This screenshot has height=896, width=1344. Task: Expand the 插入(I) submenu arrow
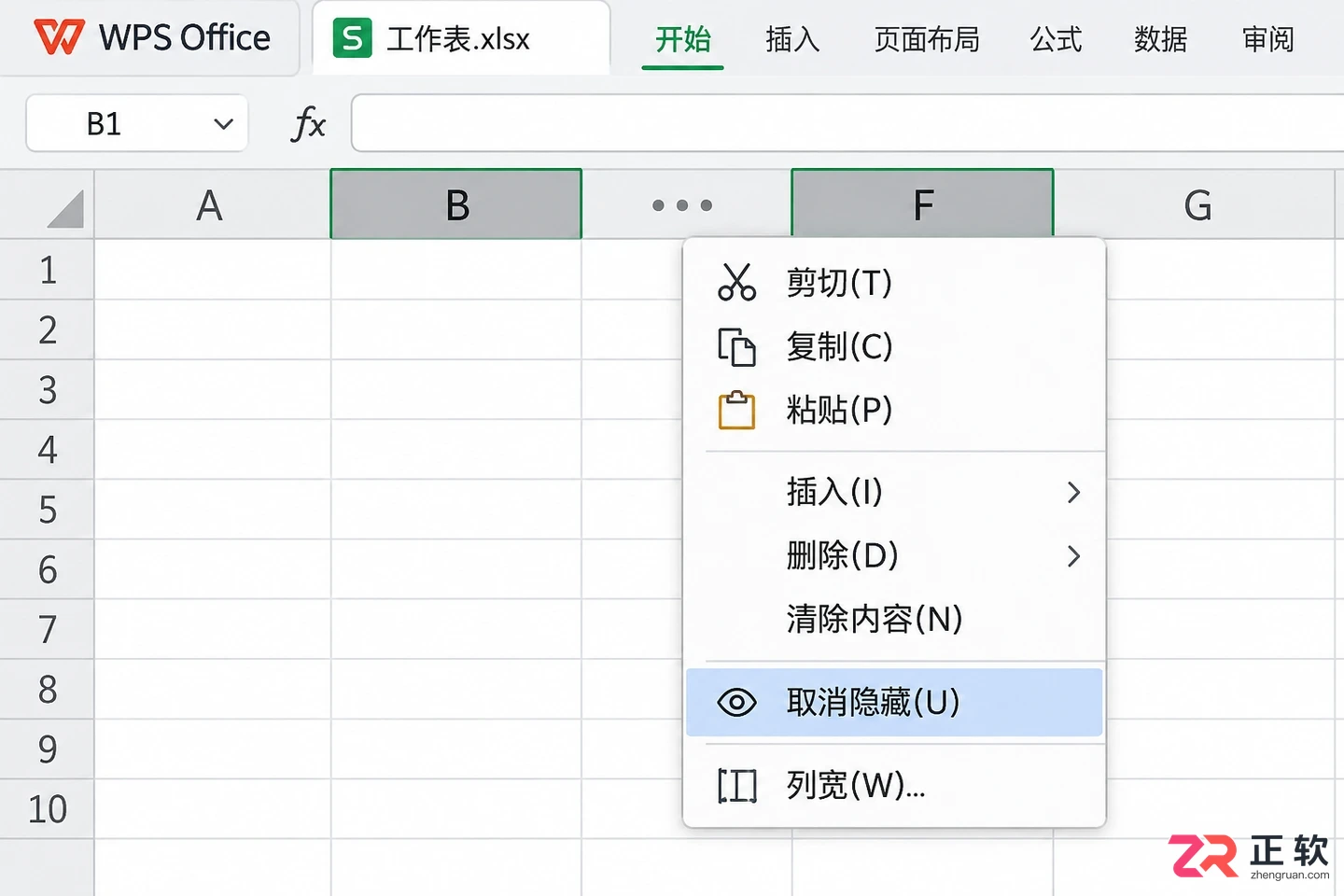1073,492
